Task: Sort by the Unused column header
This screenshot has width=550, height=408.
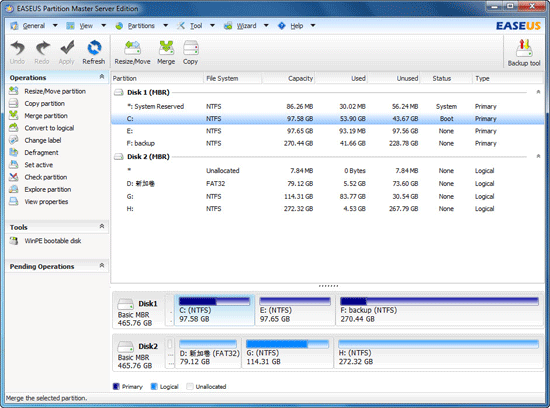Action: coord(394,78)
